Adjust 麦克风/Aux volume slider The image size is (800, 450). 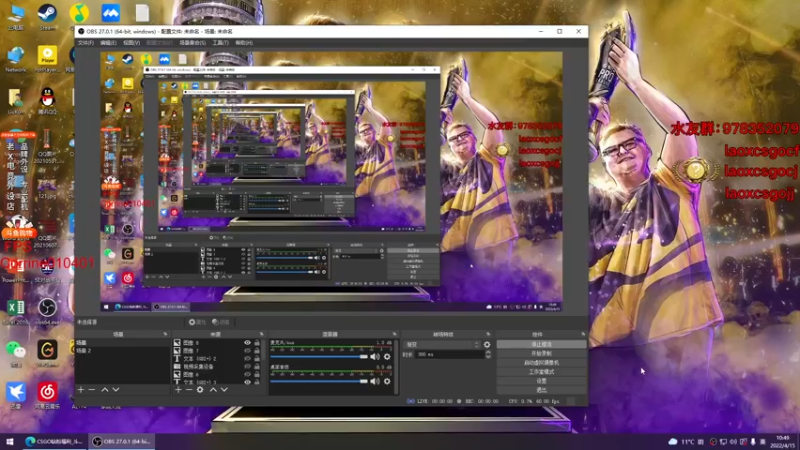click(319, 357)
